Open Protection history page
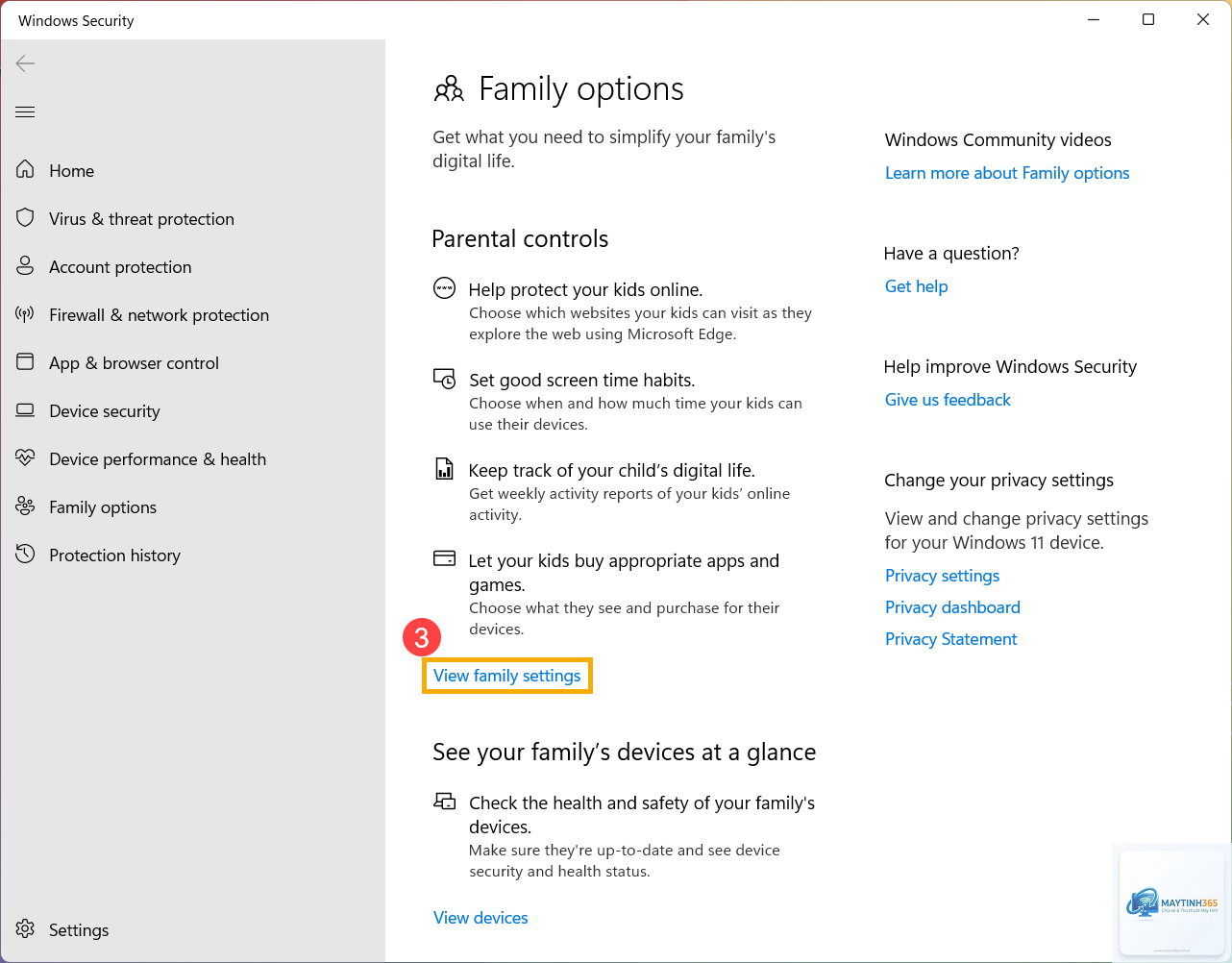Viewport: 1232px width, 963px height. tap(192, 555)
